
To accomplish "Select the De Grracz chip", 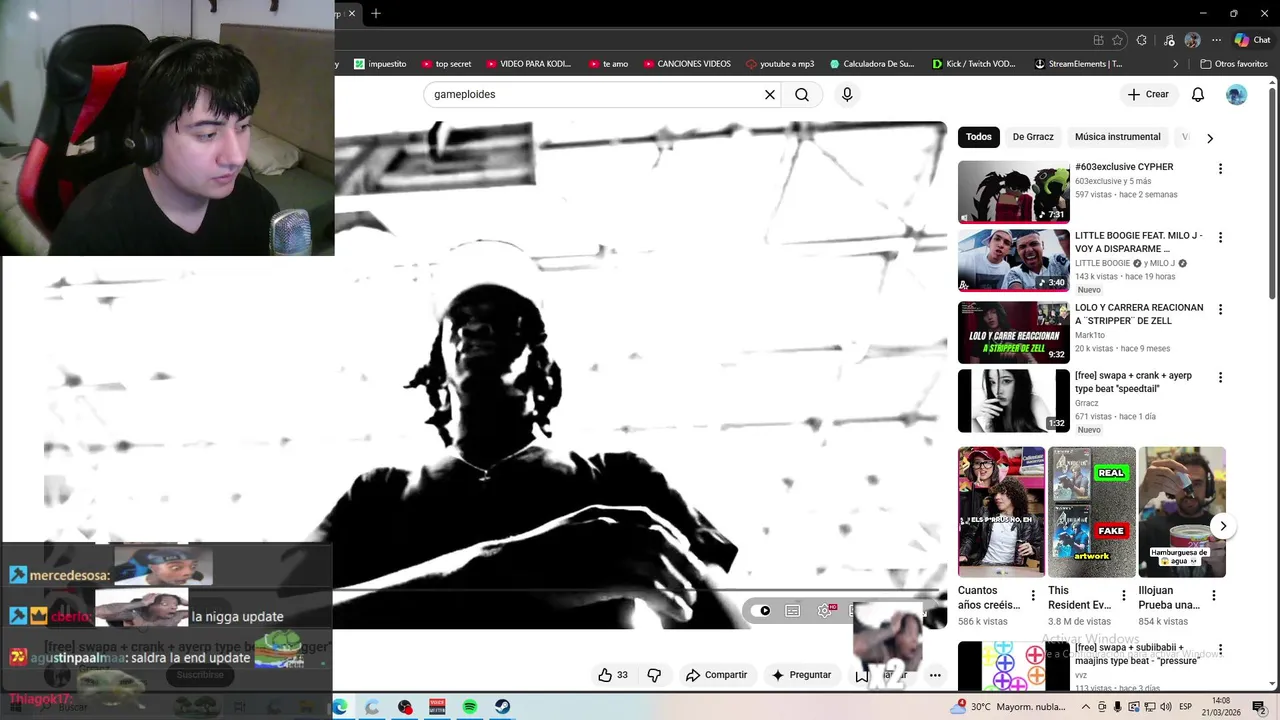I will (x=1033, y=137).
